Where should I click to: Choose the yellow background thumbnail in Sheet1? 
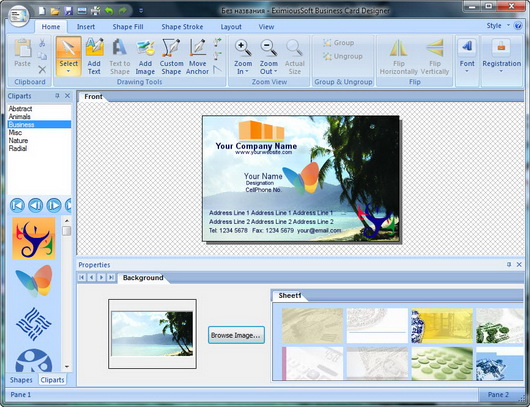tap(442, 326)
